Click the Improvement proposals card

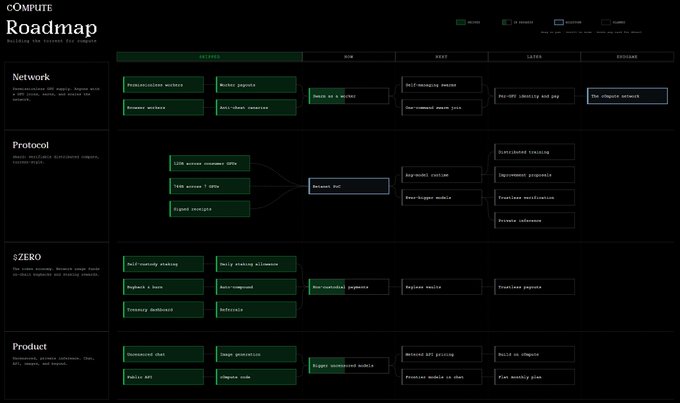click(535, 175)
